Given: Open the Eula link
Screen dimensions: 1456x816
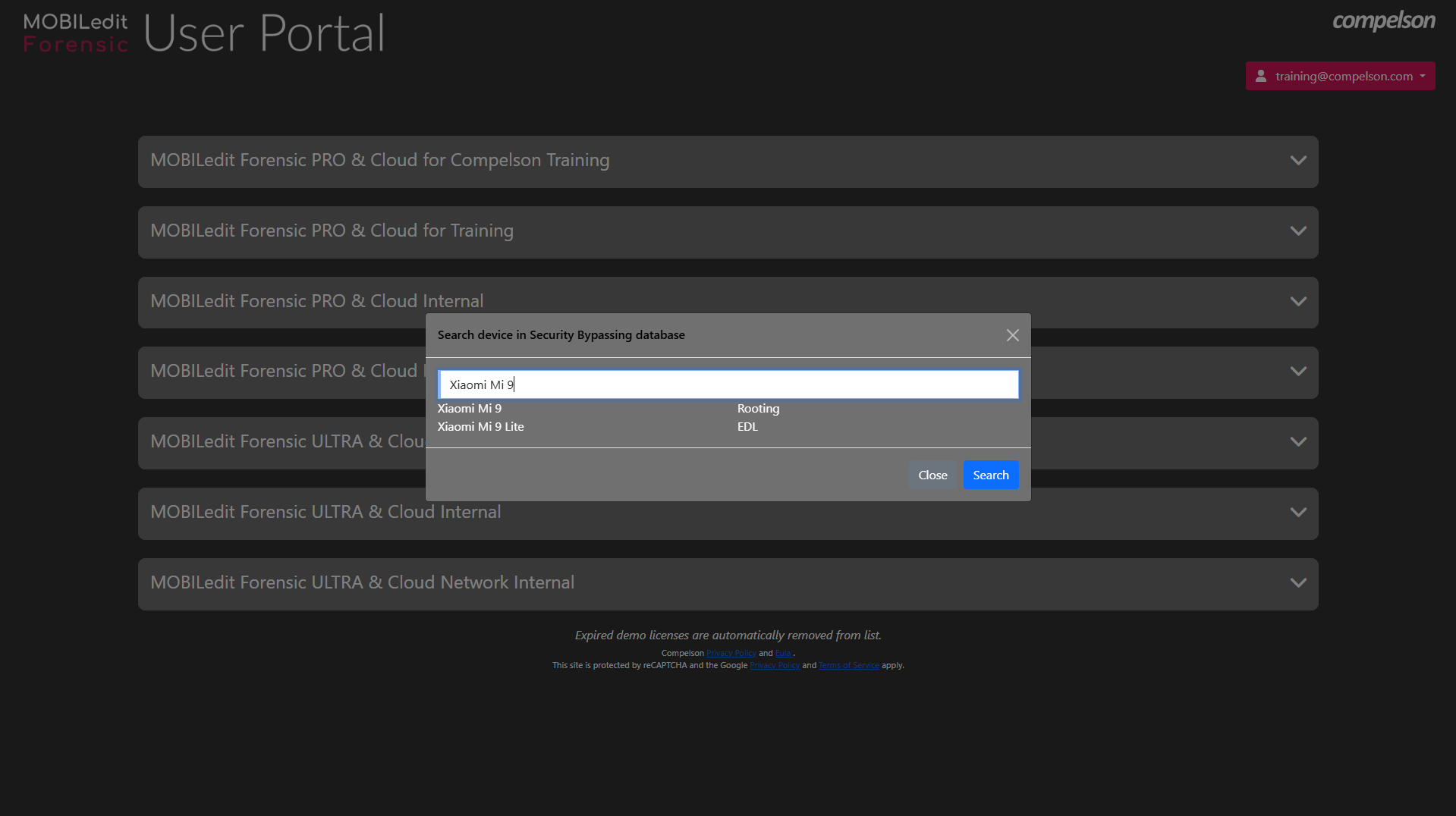Looking at the screenshot, I should point(783,654).
